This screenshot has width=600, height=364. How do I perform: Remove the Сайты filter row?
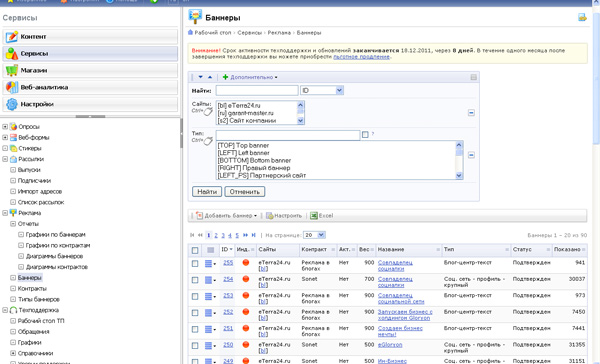coord(471,113)
